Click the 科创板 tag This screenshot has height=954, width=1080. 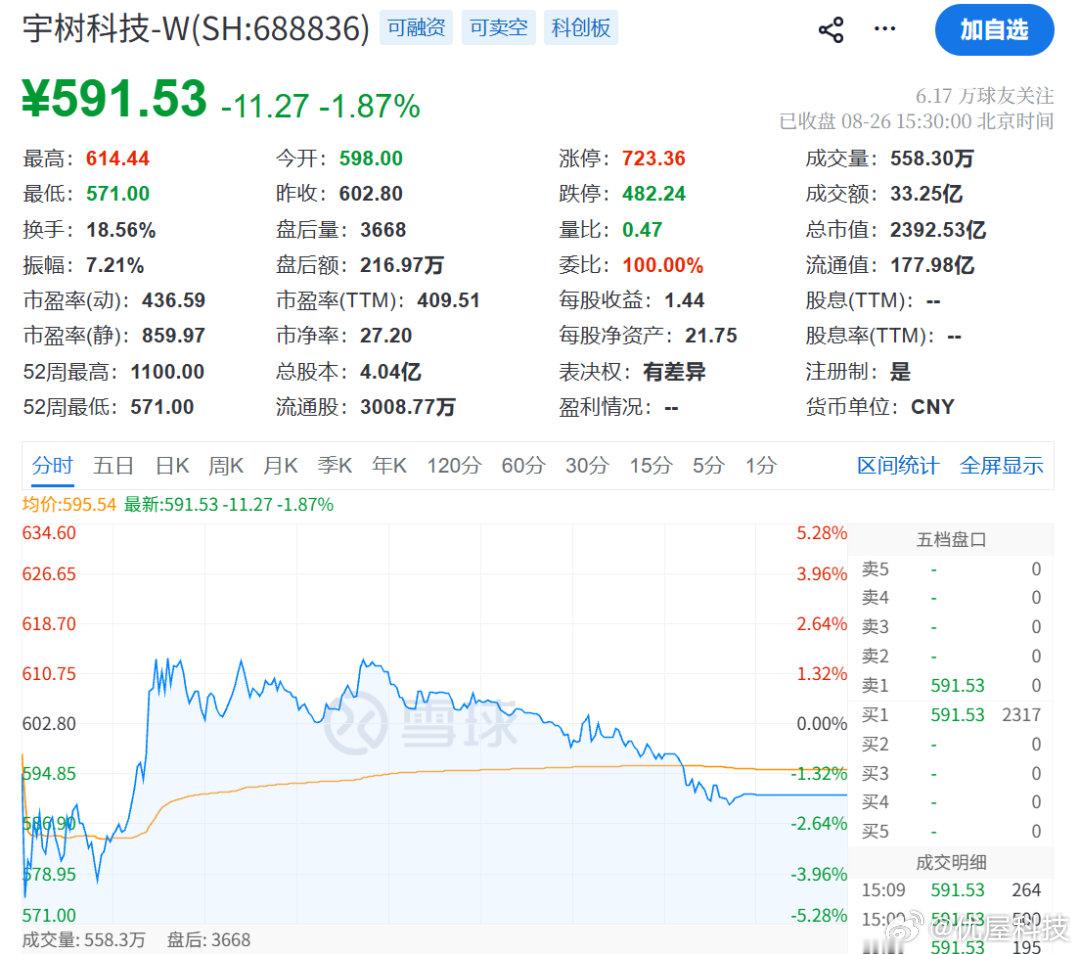click(581, 28)
